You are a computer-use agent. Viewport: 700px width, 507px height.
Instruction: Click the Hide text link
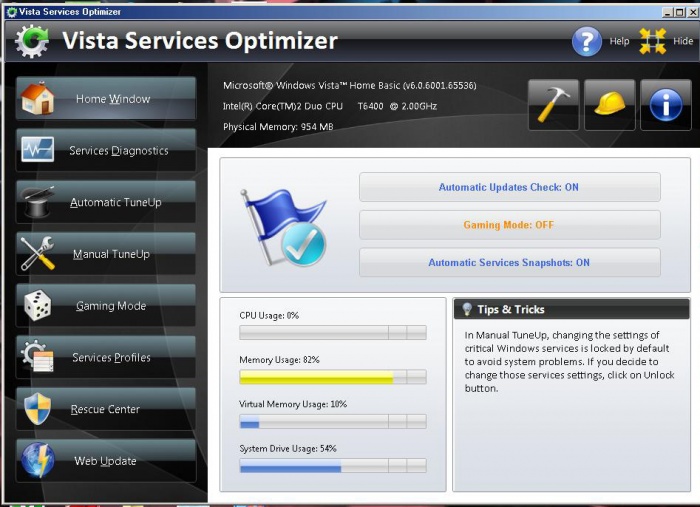point(683,41)
